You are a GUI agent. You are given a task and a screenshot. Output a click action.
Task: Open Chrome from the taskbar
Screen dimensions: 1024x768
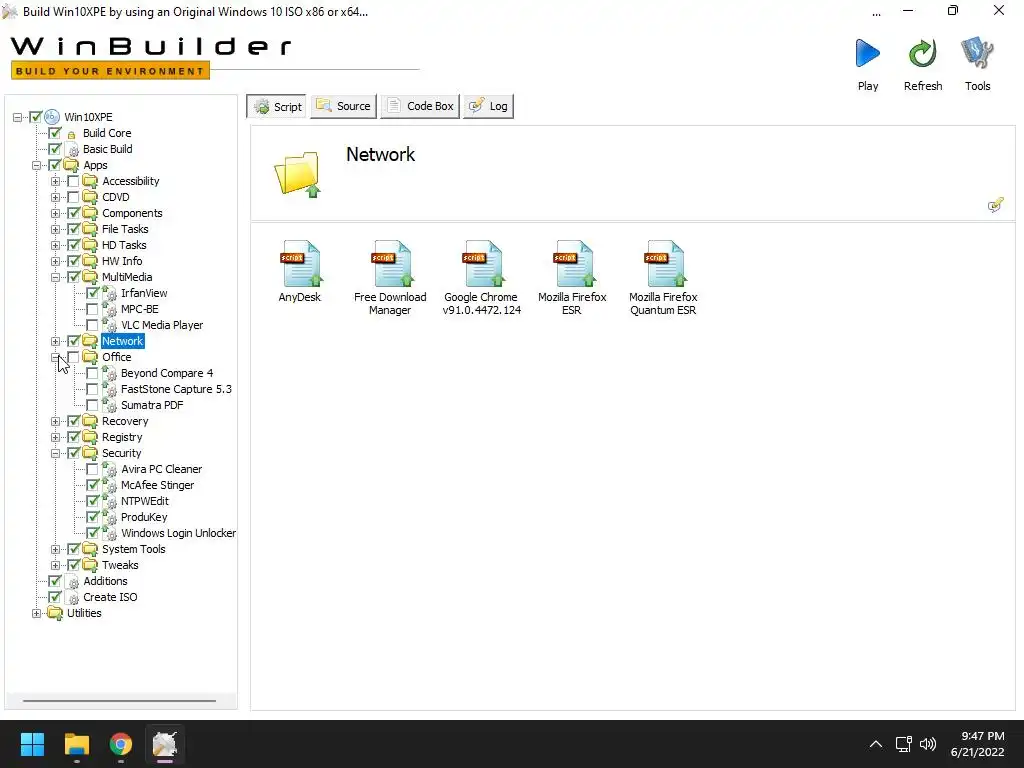[121, 744]
